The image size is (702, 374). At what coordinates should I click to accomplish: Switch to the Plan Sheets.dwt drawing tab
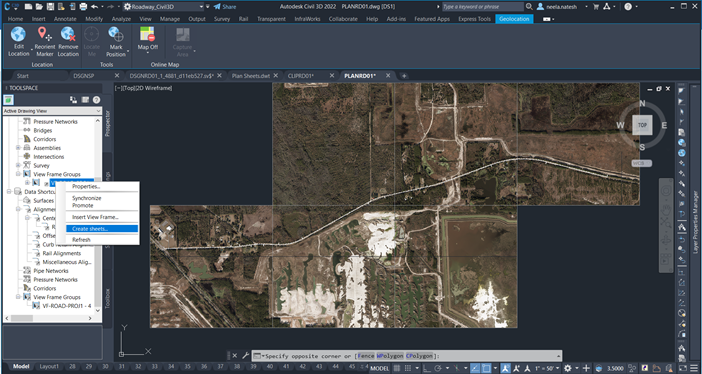[251, 76]
